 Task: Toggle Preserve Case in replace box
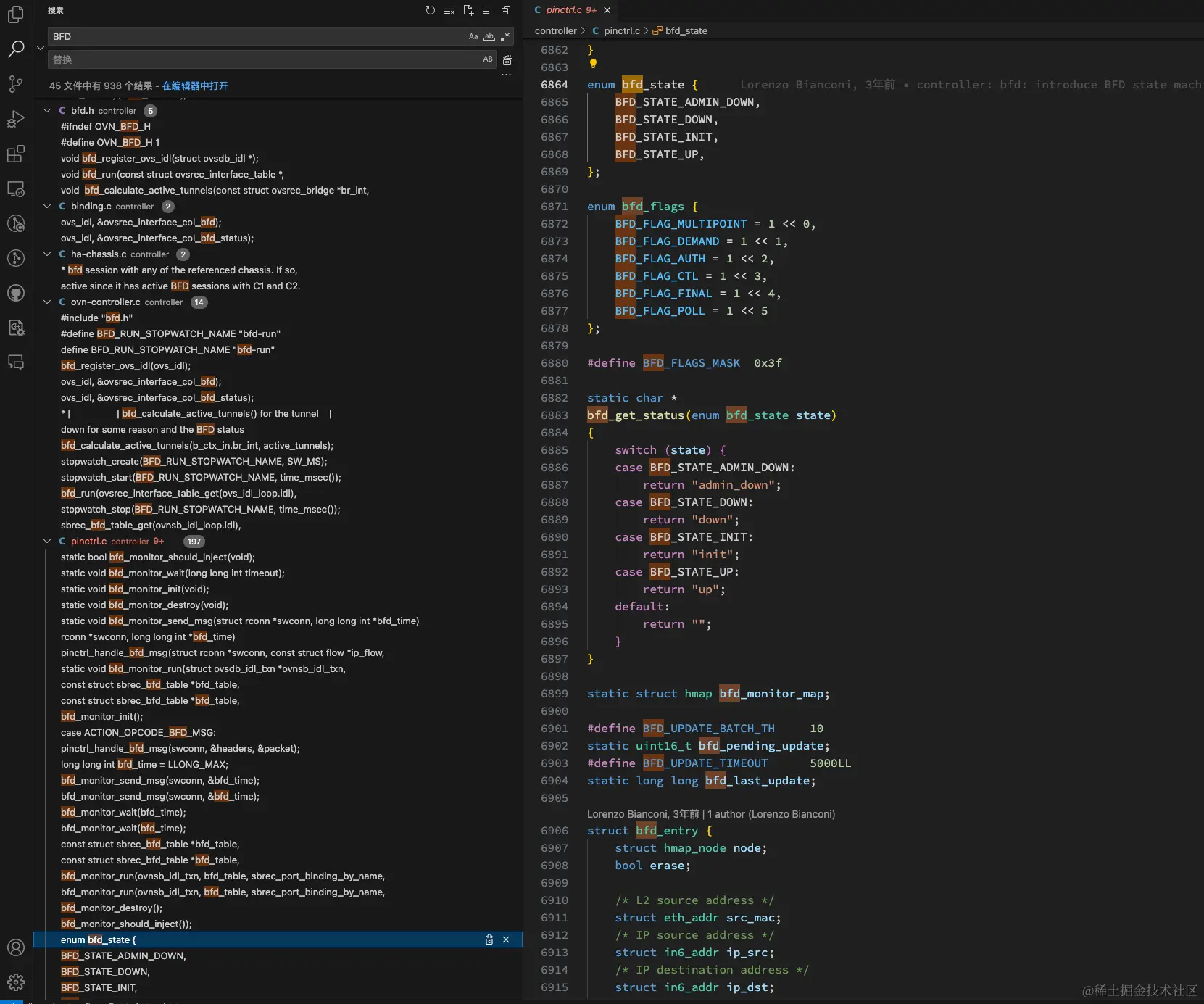488,59
